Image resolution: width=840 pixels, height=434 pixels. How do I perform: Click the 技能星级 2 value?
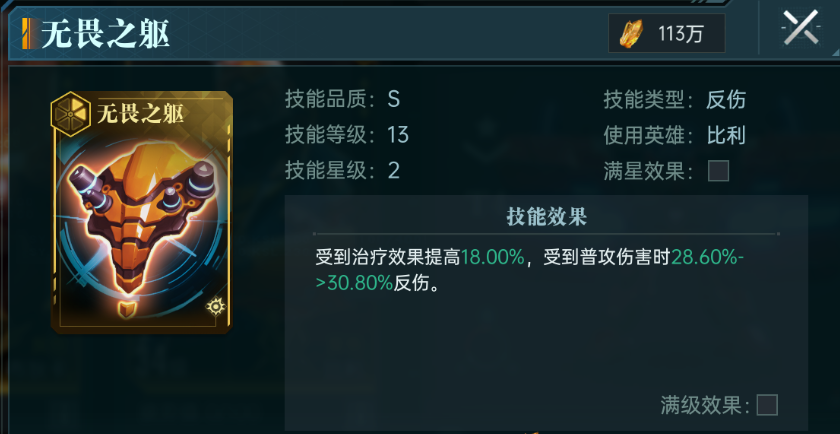tap(394, 171)
